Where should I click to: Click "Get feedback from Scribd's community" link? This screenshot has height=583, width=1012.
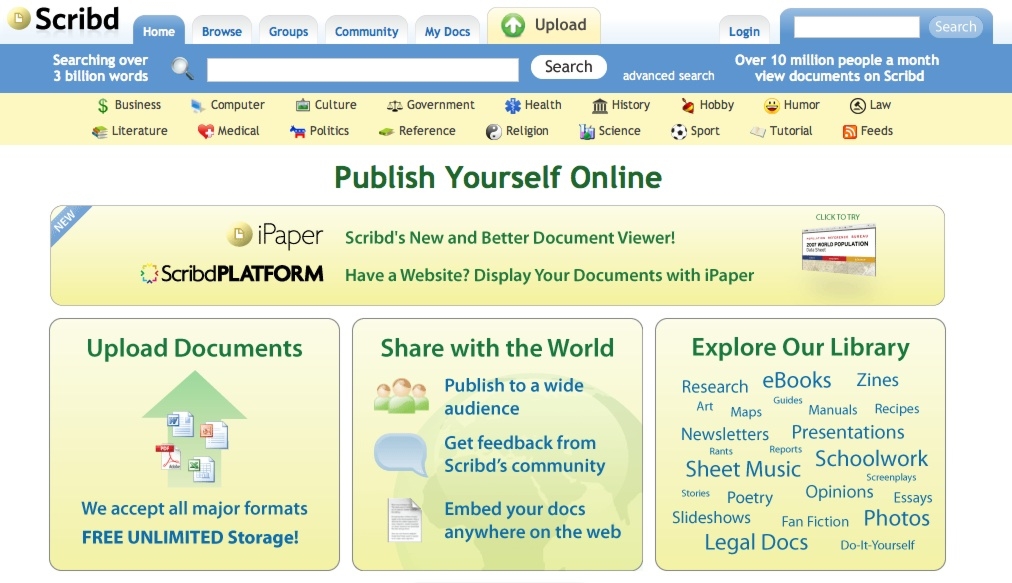(525, 454)
